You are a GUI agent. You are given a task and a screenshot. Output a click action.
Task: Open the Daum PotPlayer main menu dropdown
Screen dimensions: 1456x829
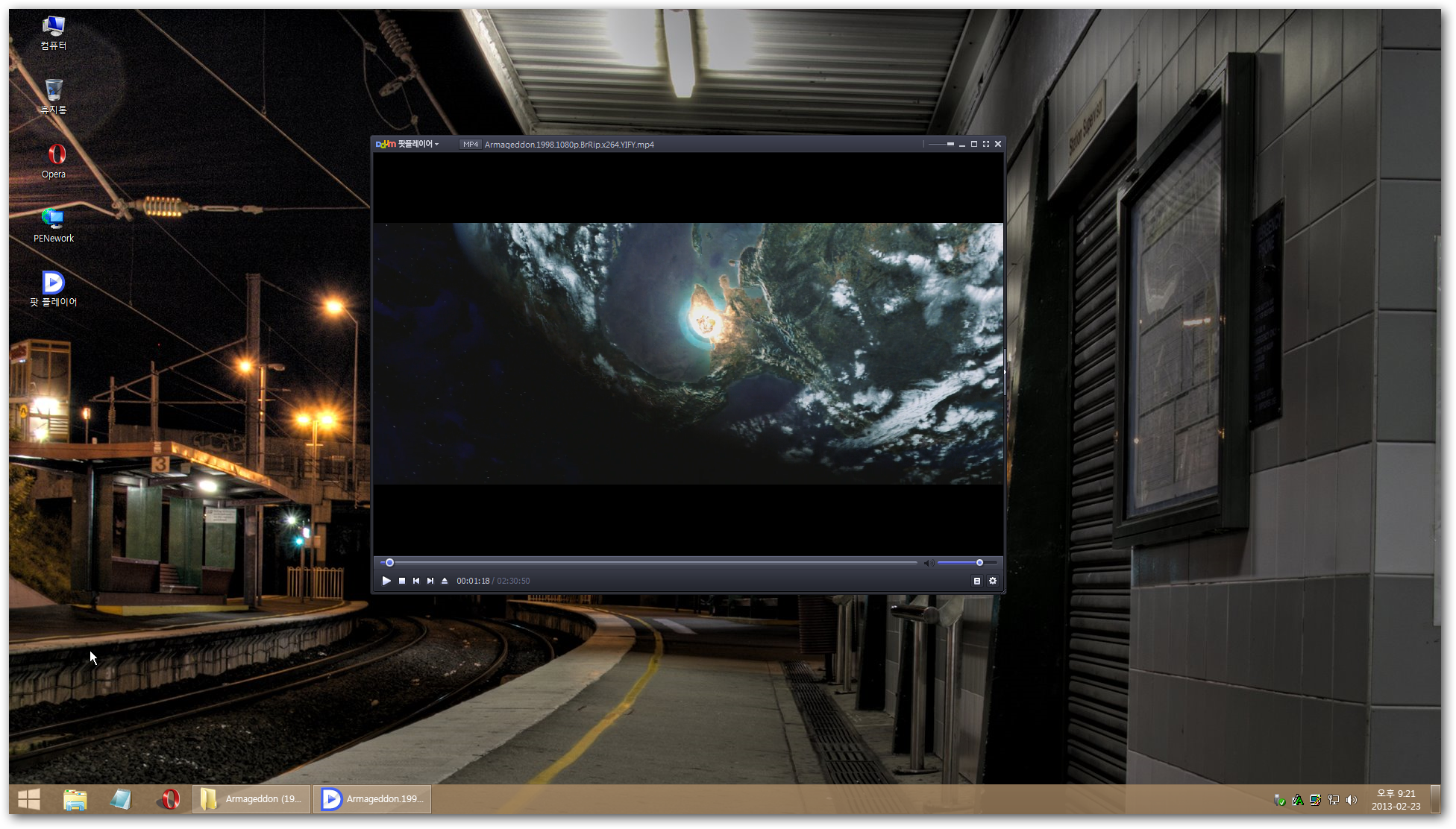click(407, 144)
